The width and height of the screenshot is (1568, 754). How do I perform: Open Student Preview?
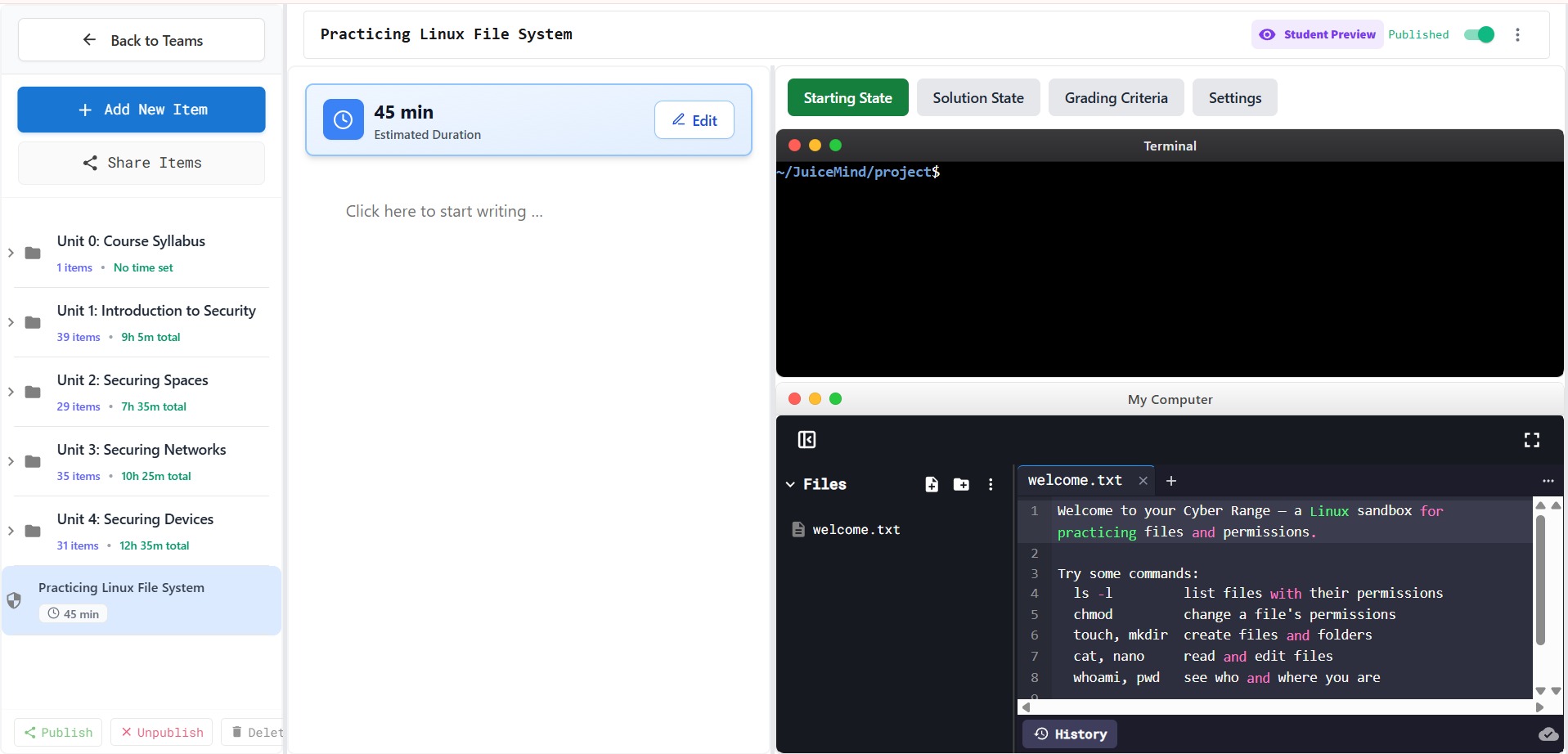tap(1318, 34)
